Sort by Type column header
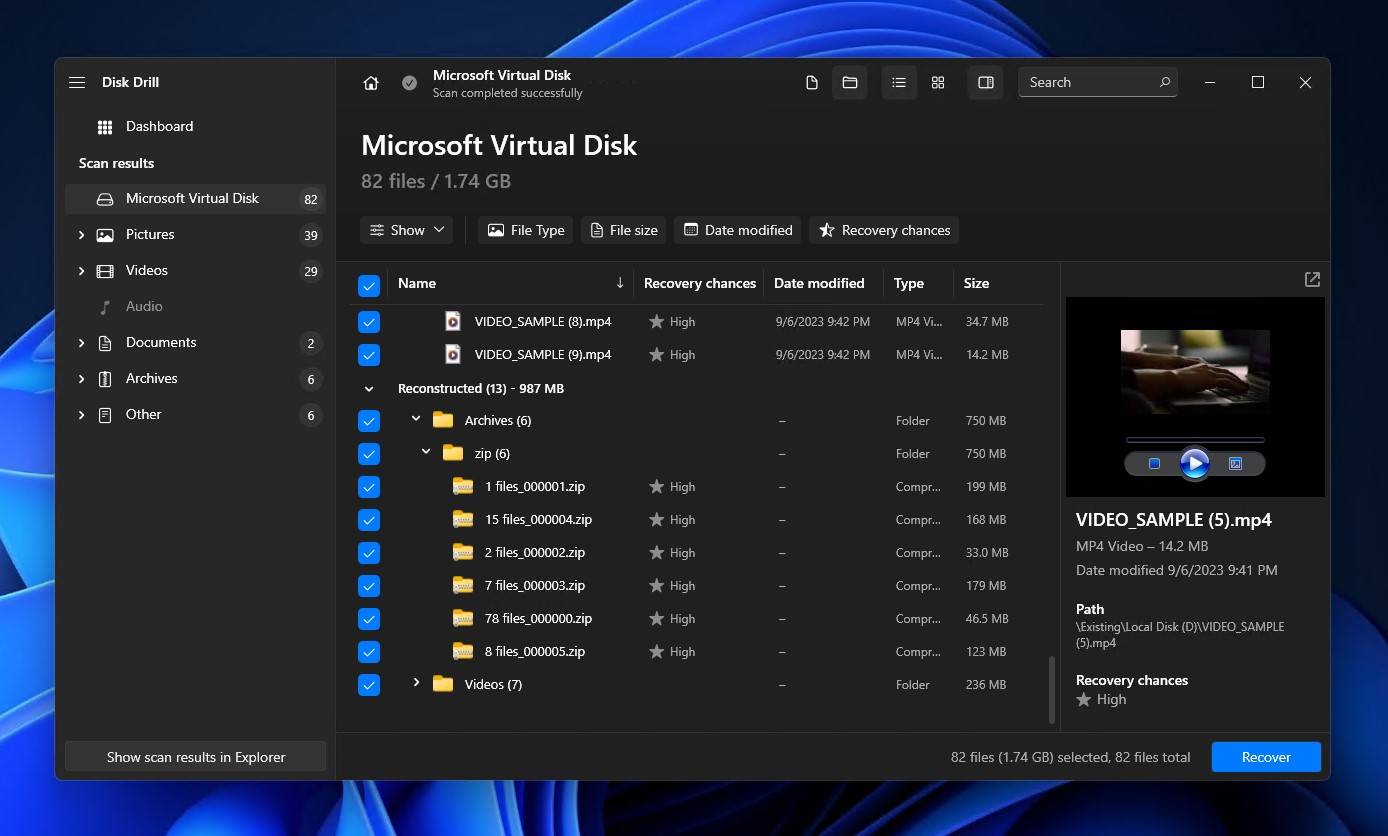 (909, 283)
